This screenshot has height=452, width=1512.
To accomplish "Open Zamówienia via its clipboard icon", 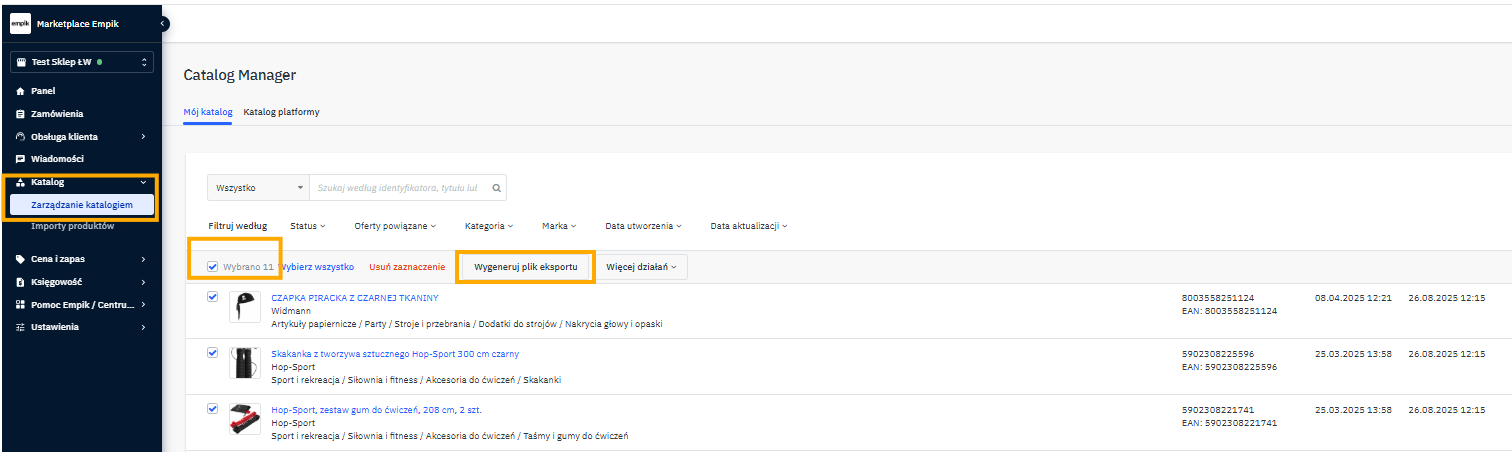I will click(x=20, y=114).
